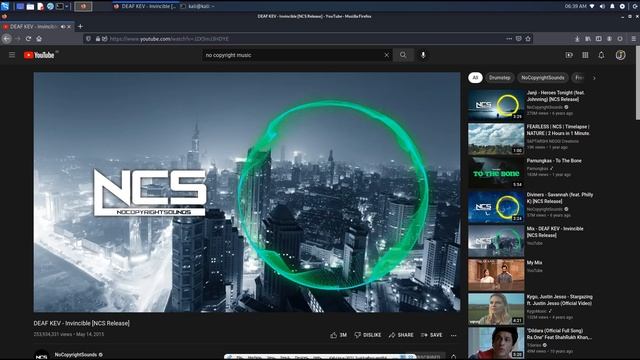Open the Kali applications menu icon
The height and width of the screenshot is (360, 640).
pos(5,6)
